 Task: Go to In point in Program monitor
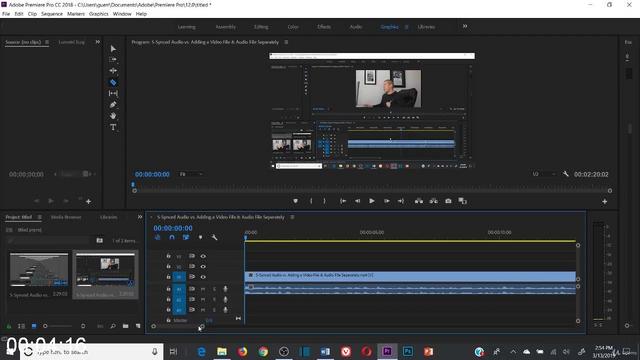click(343, 201)
